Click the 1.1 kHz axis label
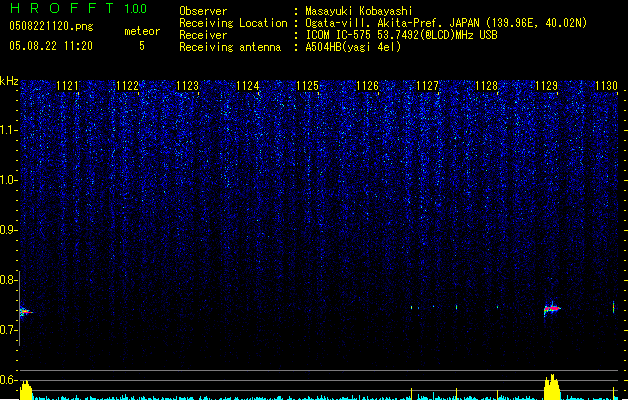The image size is (629, 400). pos(8,130)
